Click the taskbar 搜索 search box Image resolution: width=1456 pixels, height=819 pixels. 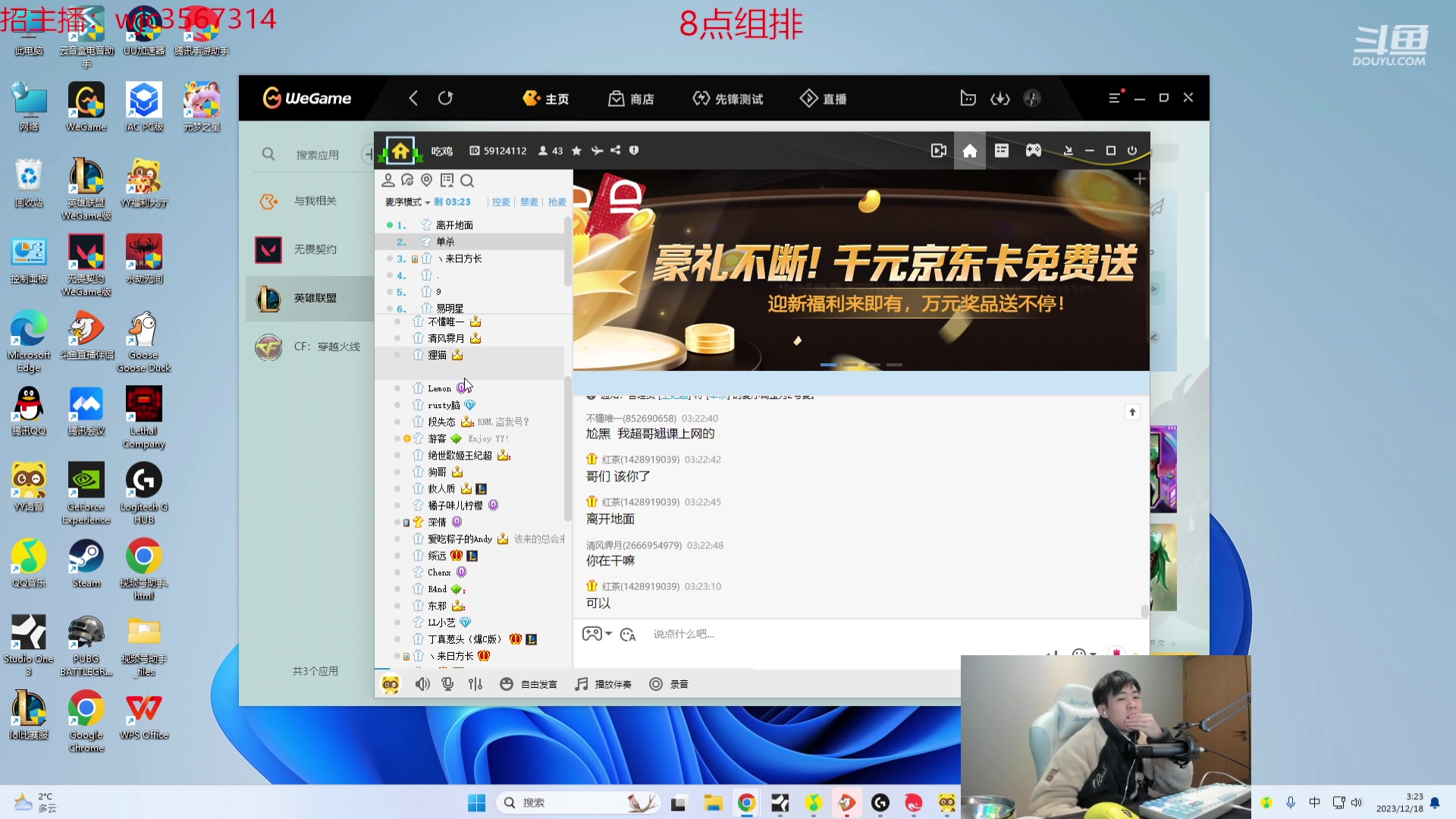tap(578, 802)
